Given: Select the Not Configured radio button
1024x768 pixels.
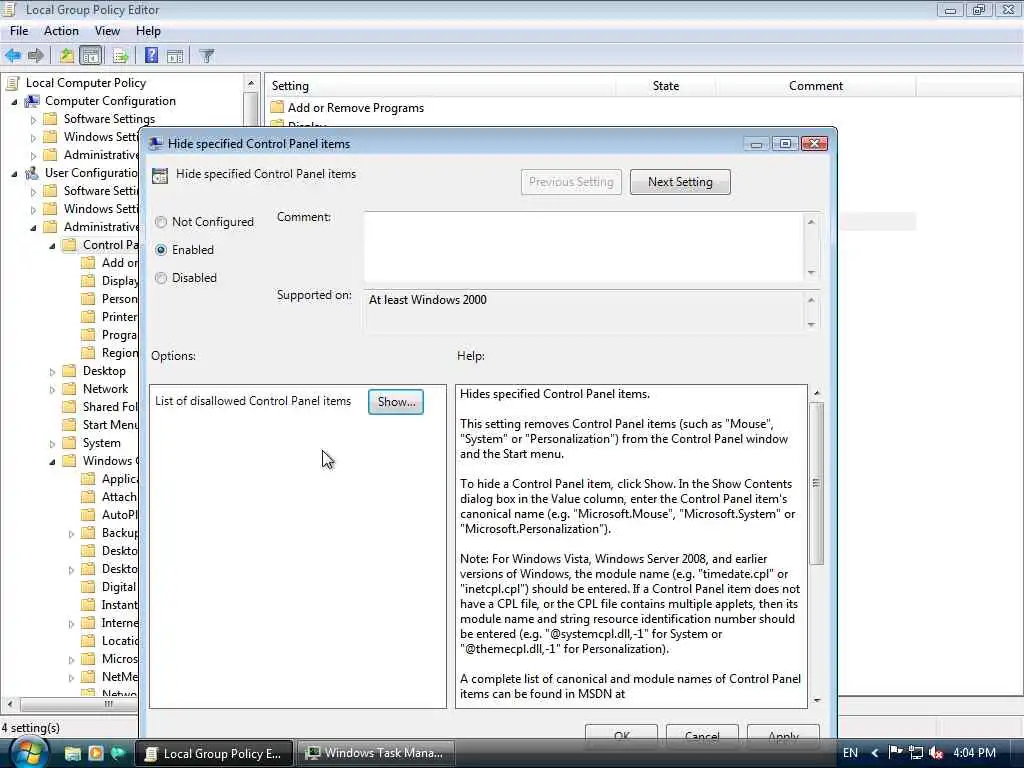Looking at the screenshot, I should coord(161,222).
